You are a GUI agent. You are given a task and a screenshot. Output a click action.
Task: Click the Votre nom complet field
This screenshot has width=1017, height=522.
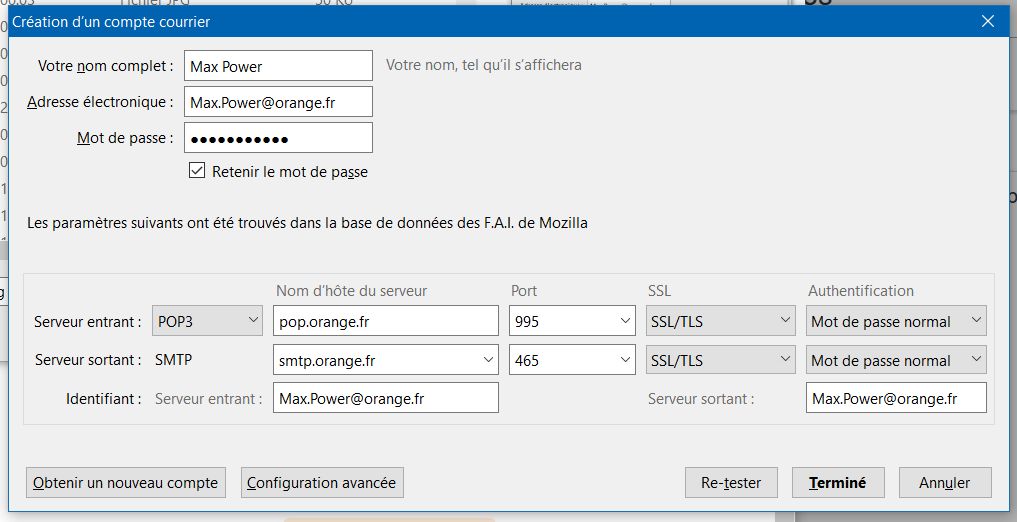tap(278, 66)
